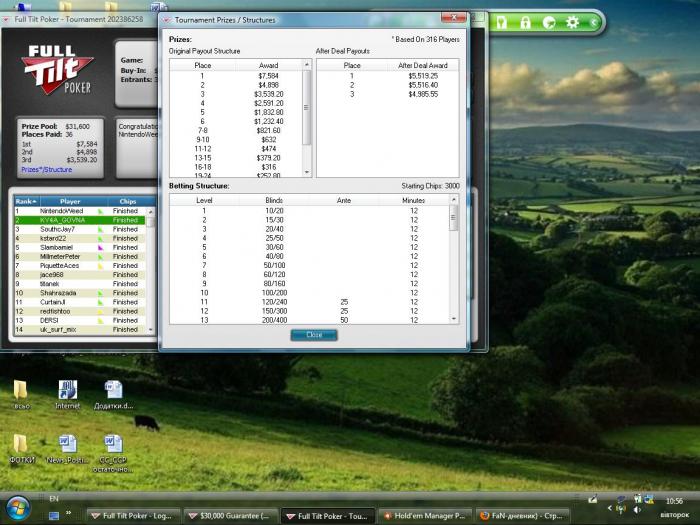Click the lock icon in green toolbar
Screen dimensions: 700x525
tap(525, 22)
